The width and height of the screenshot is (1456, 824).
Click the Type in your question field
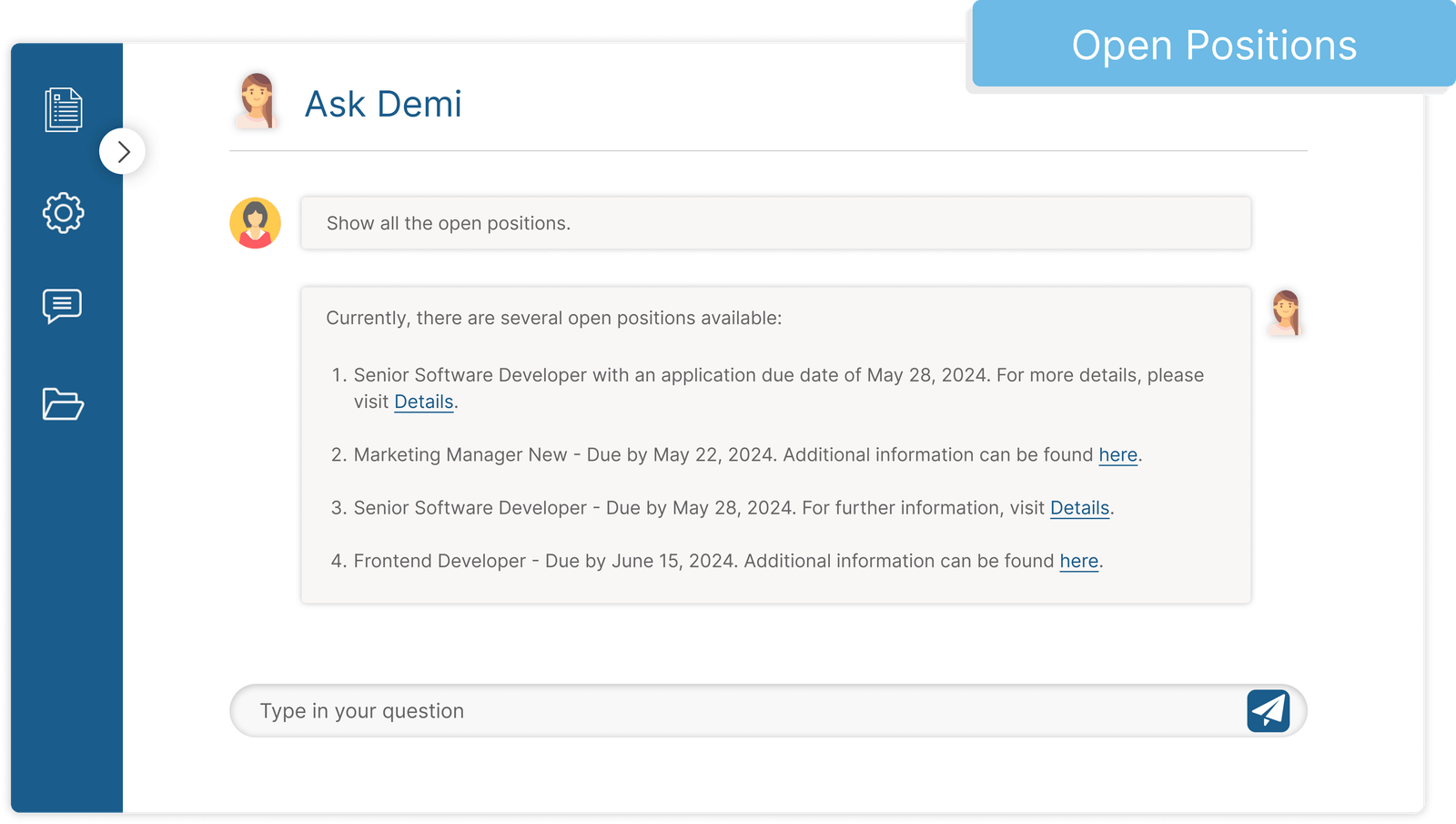click(x=637, y=710)
